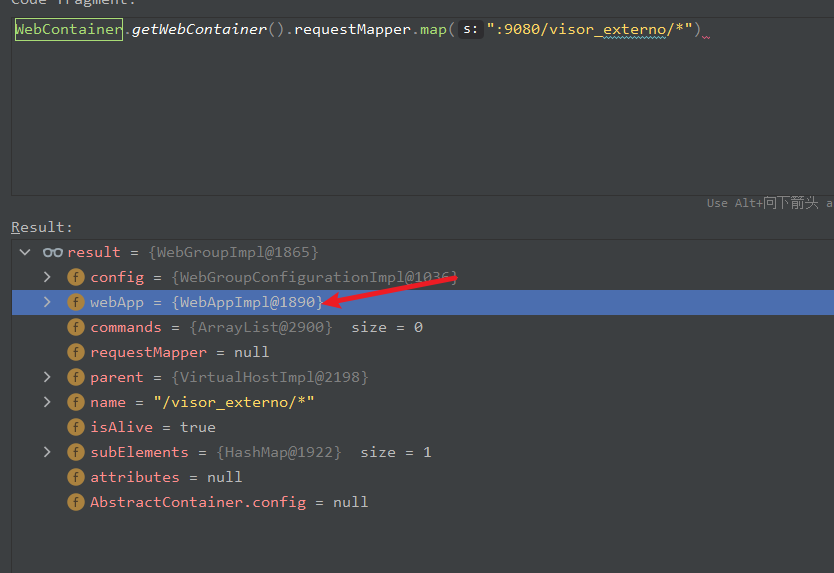Select the config WebGroupConfigurationImpl text

click(x=274, y=277)
